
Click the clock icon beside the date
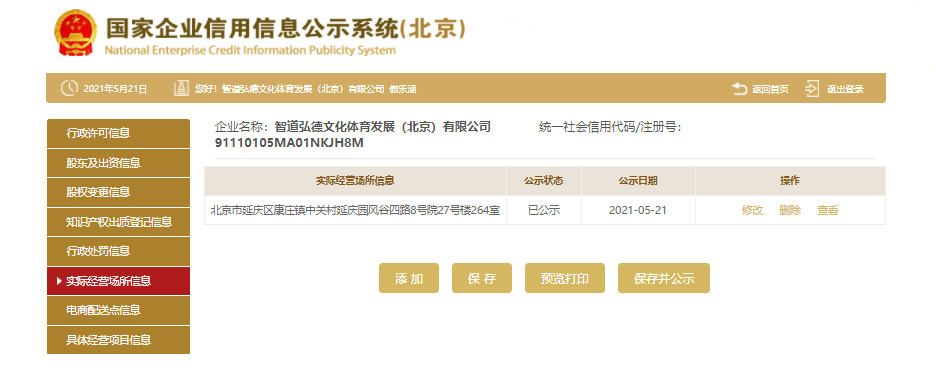point(69,88)
